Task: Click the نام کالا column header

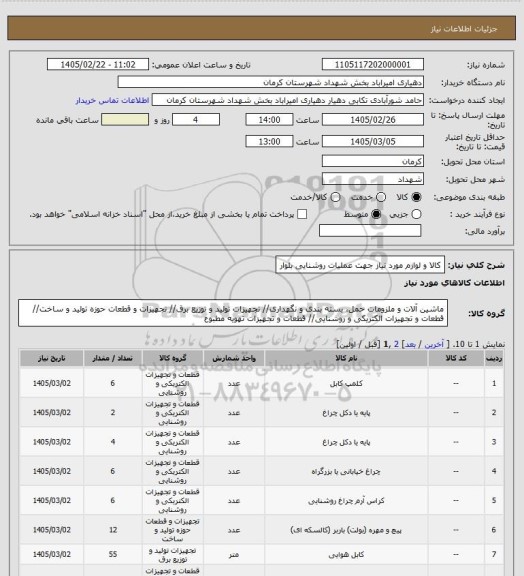Action: 346,358
